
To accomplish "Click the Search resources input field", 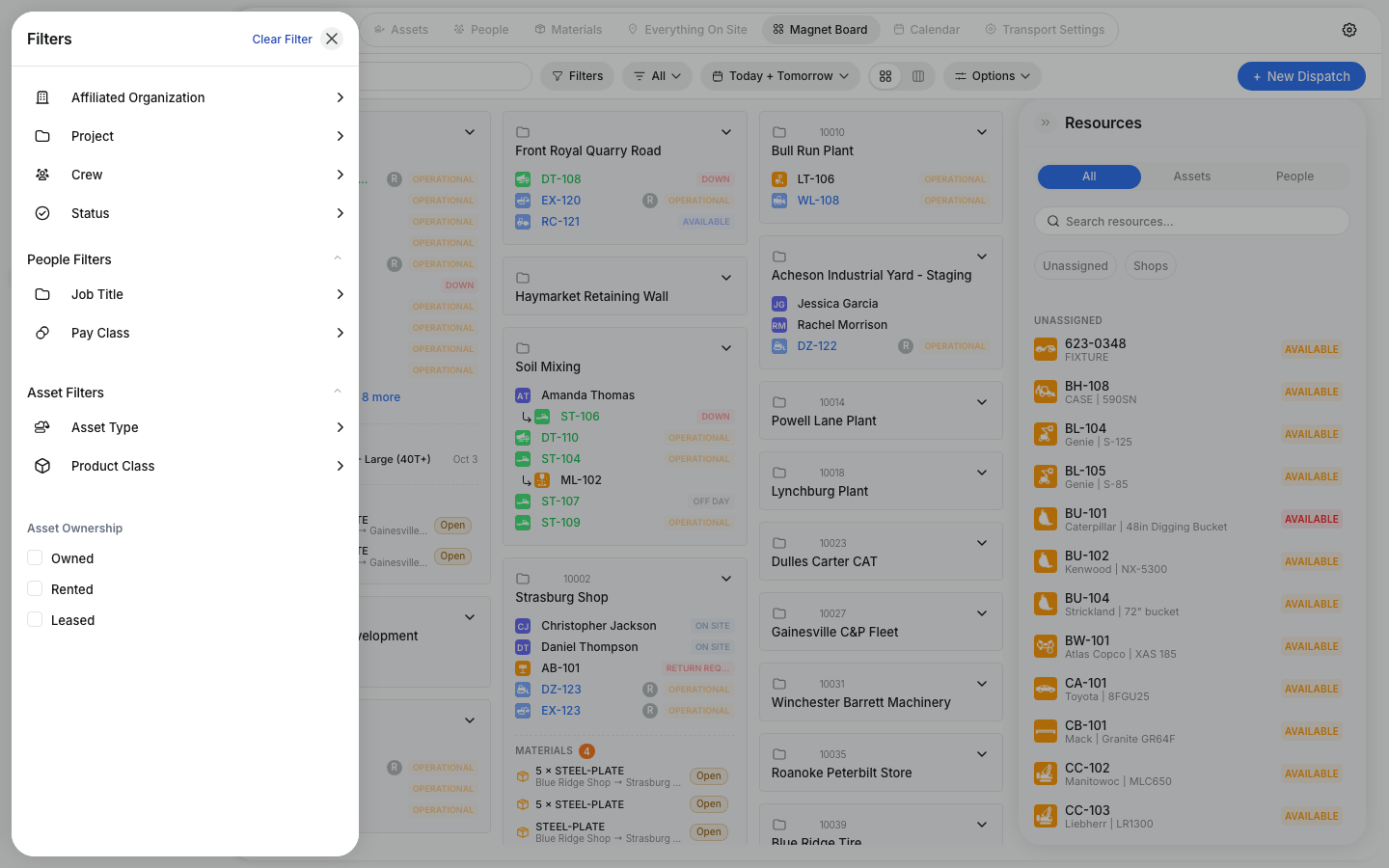I will point(1192,221).
